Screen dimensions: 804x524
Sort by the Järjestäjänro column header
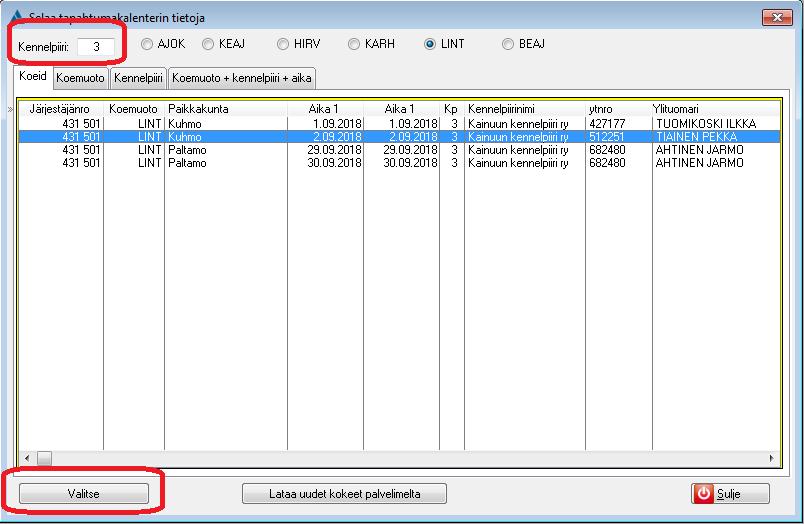[x=60, y=109]
